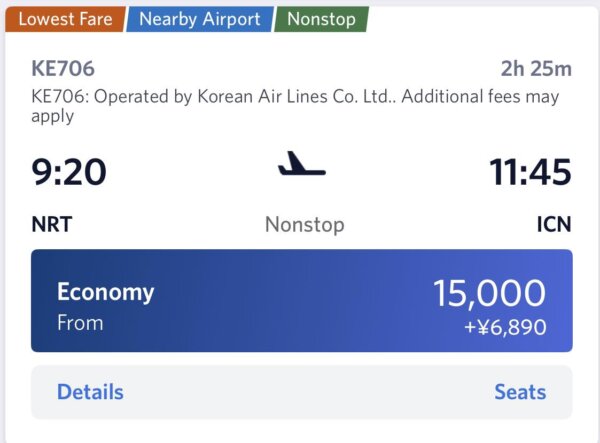Click the 2h 25m flight duration
This screenshot has height=443, width=600.
tap(536, 69)
